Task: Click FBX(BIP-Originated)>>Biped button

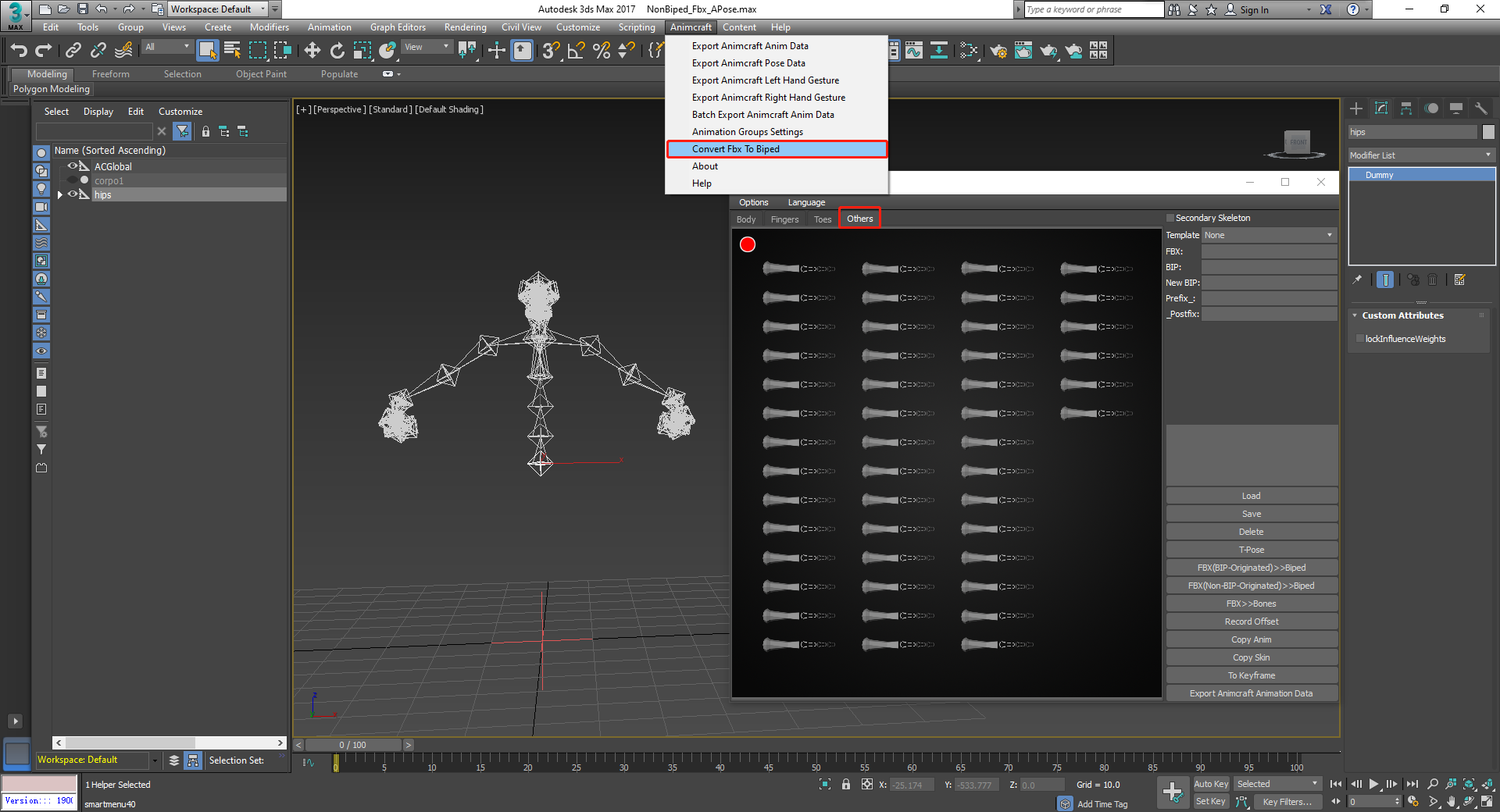Action: click(x=1252, y=568)
